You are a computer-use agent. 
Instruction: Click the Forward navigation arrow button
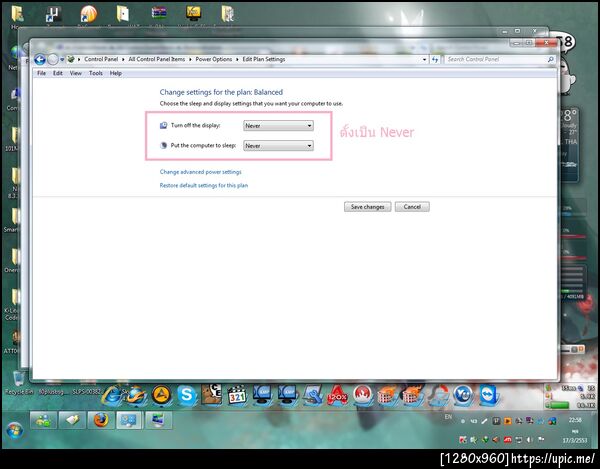pyautogui.click(x=53, y=59)
